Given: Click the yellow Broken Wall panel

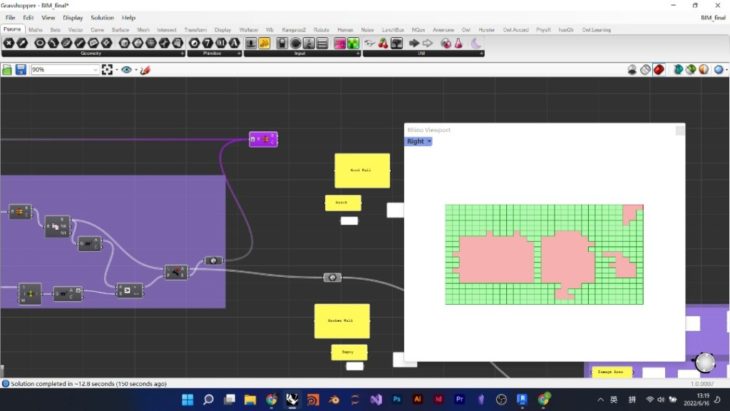Looking at the screenshot, I should (342, 321).
